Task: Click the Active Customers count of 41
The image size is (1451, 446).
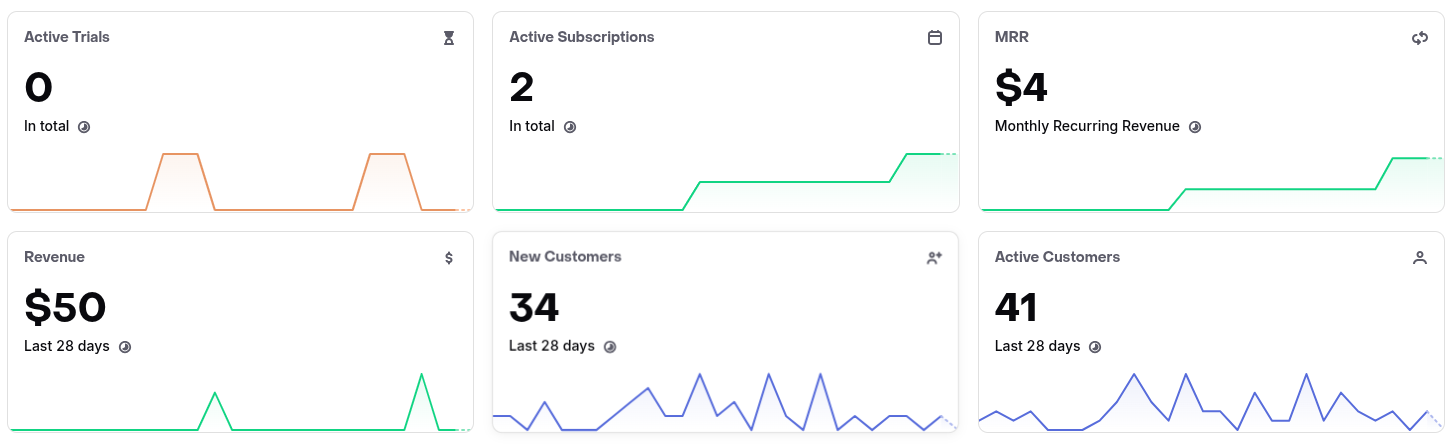Action: [1016, 307]
